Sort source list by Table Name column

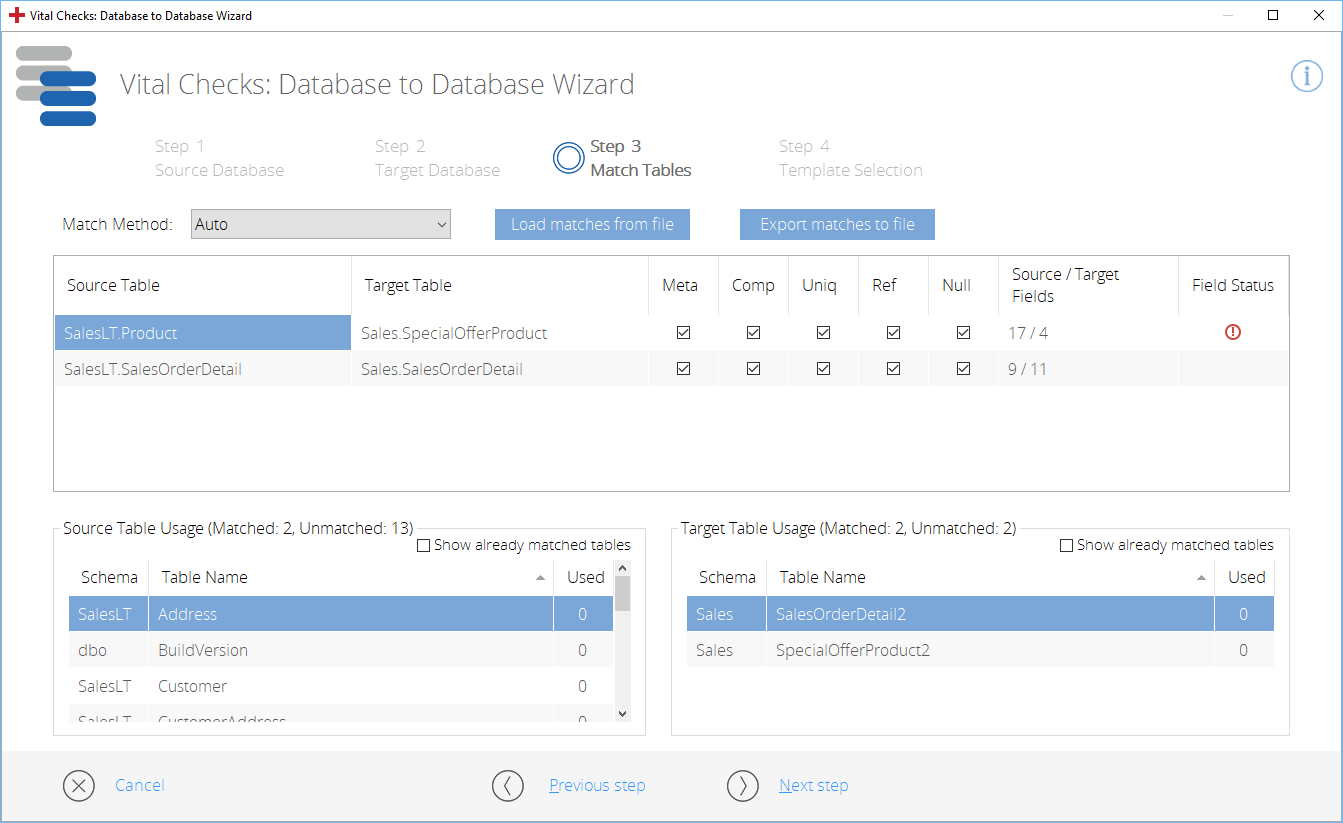[350, 577]
